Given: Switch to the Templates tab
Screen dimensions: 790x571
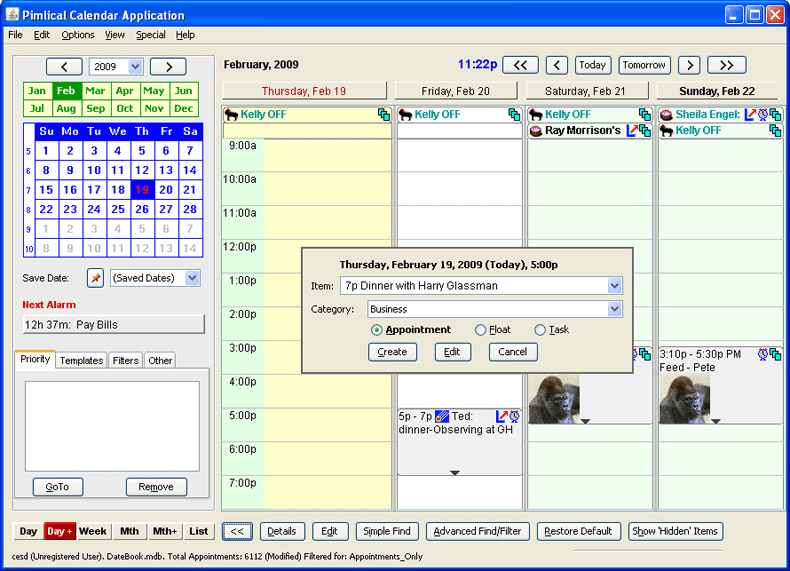Looking at the screenshot, I should click(81, 360).
